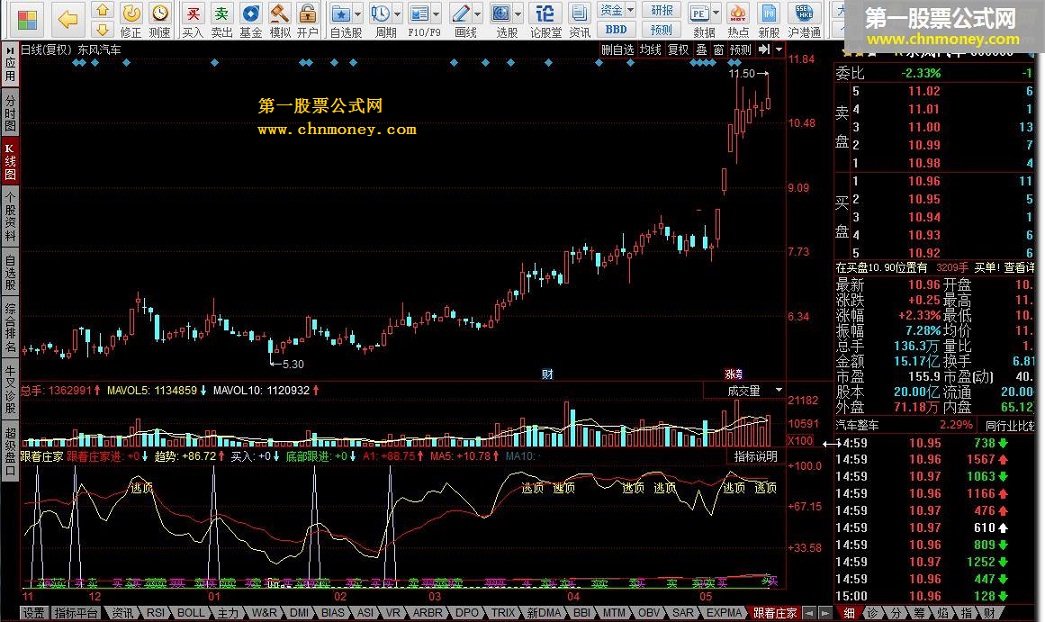Select the 诊 diagnosis tab in quote panel

coord(872,613)
